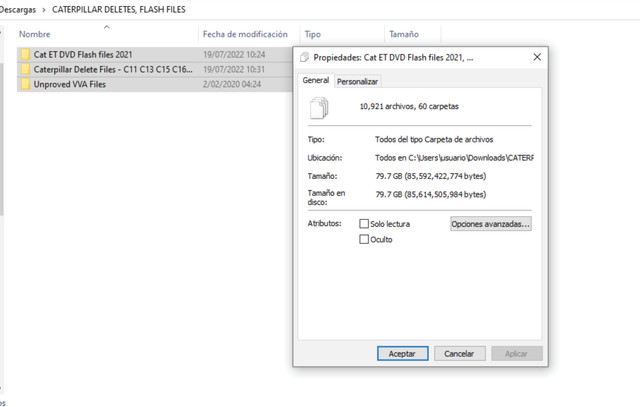Switch to the Personalizar tab
The height and width of the screenshot is (407, 640).
click(x=357, y=81)
